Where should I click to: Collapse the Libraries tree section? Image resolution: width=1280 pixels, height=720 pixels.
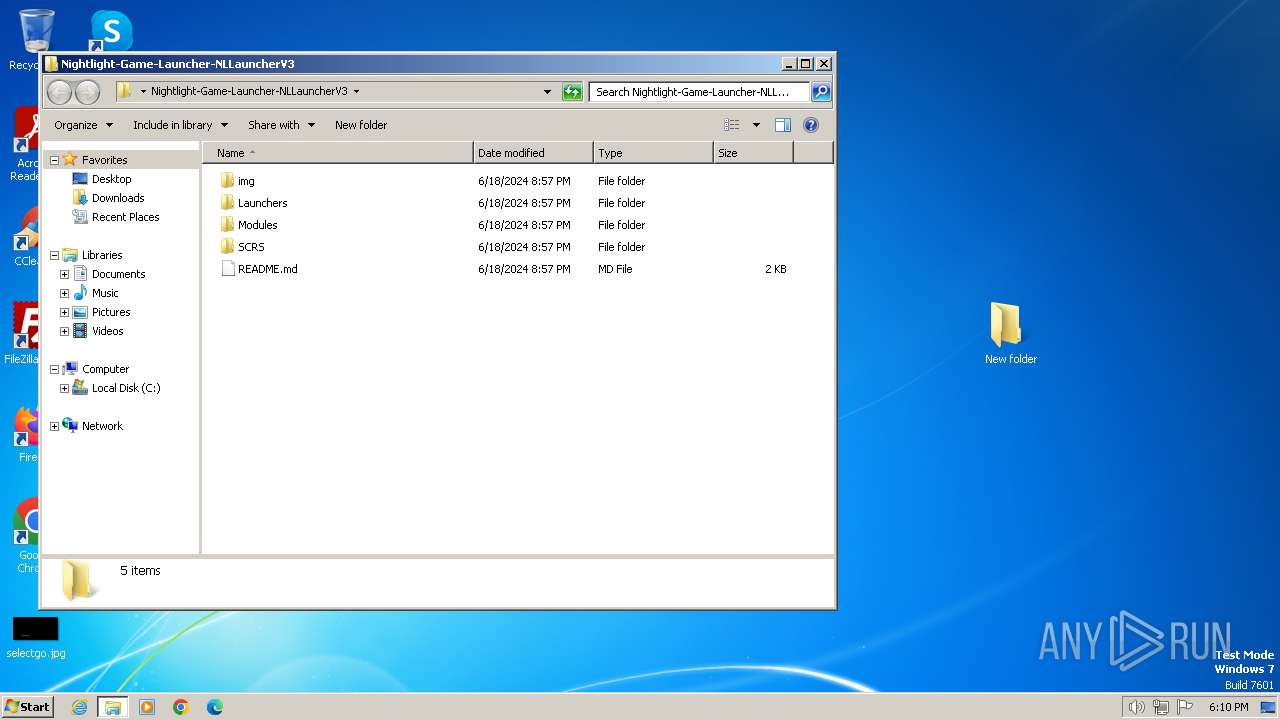(x=54, y=255)
